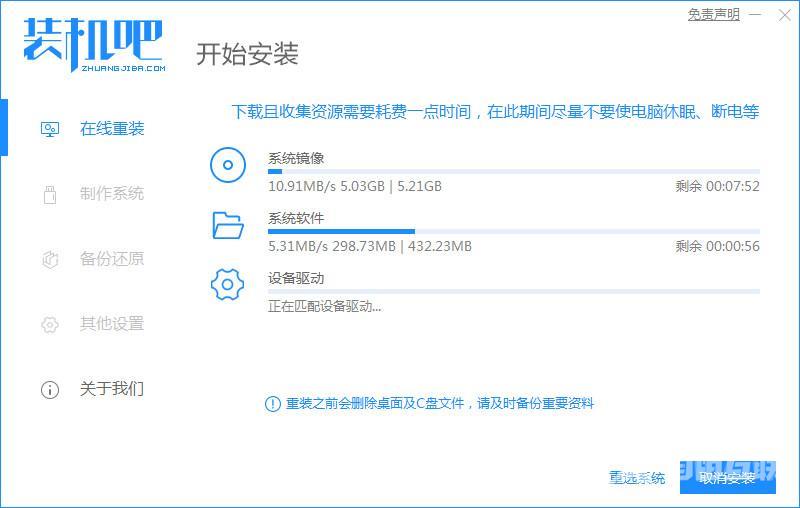Click the 系统镜像 download progress bar
The height and width of the screenshot is (508, 800).
pos(513,172)
